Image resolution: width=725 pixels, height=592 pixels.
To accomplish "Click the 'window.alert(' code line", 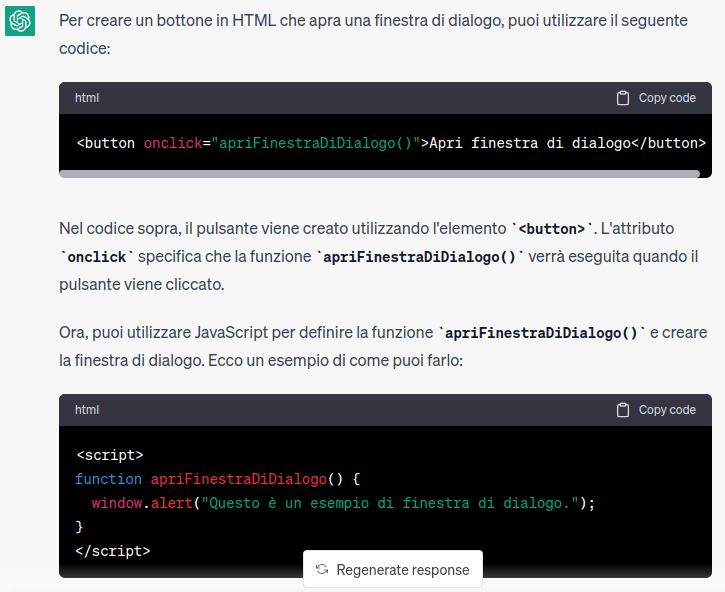I will [x=343, y=503].
